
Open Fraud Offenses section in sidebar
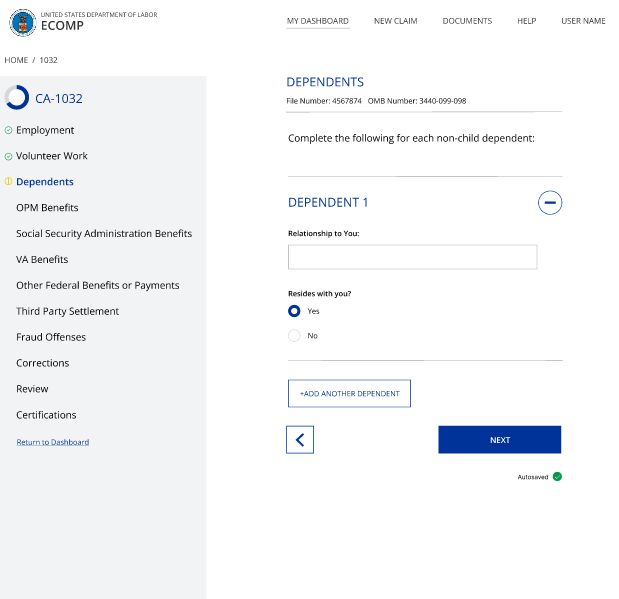[51, 337]
